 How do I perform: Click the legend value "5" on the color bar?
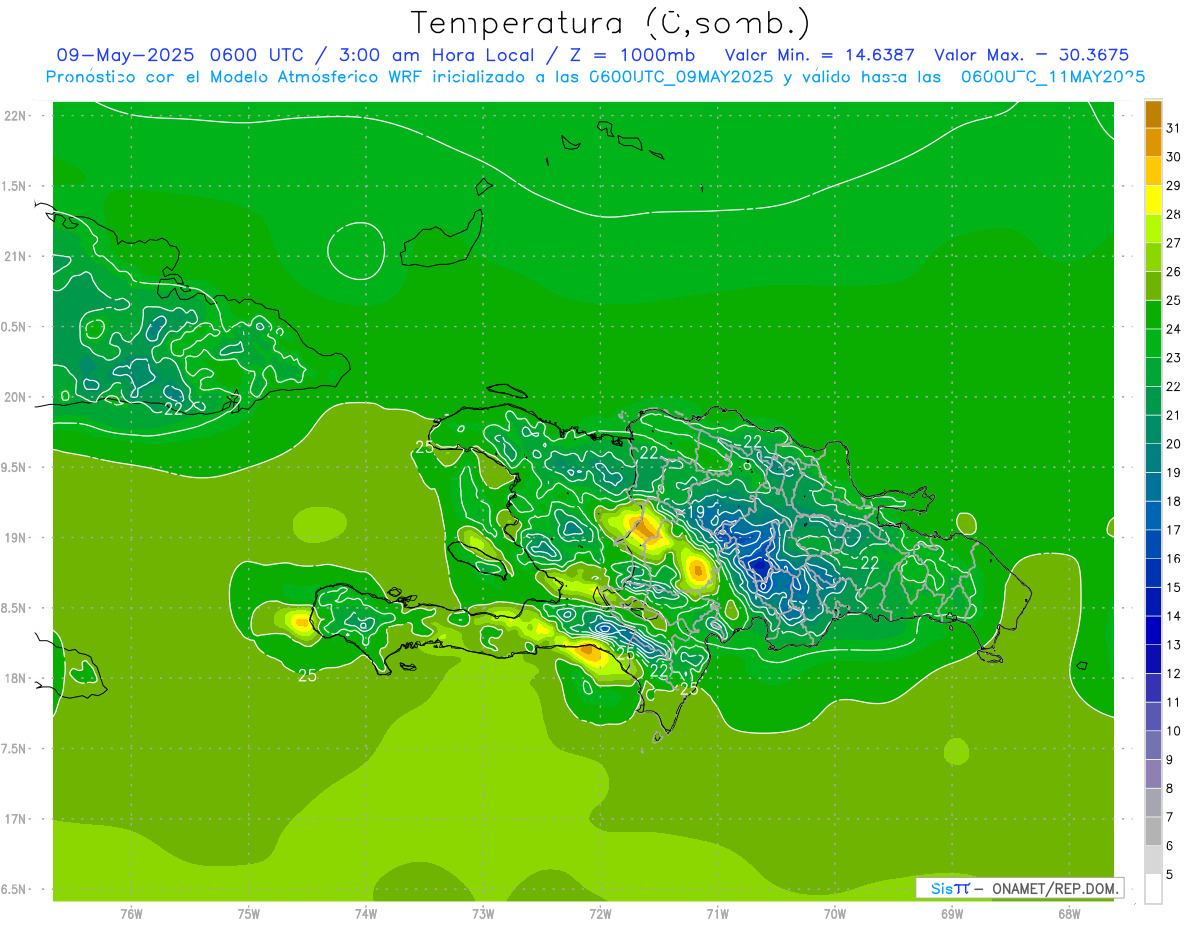[x=1170, y=875]
